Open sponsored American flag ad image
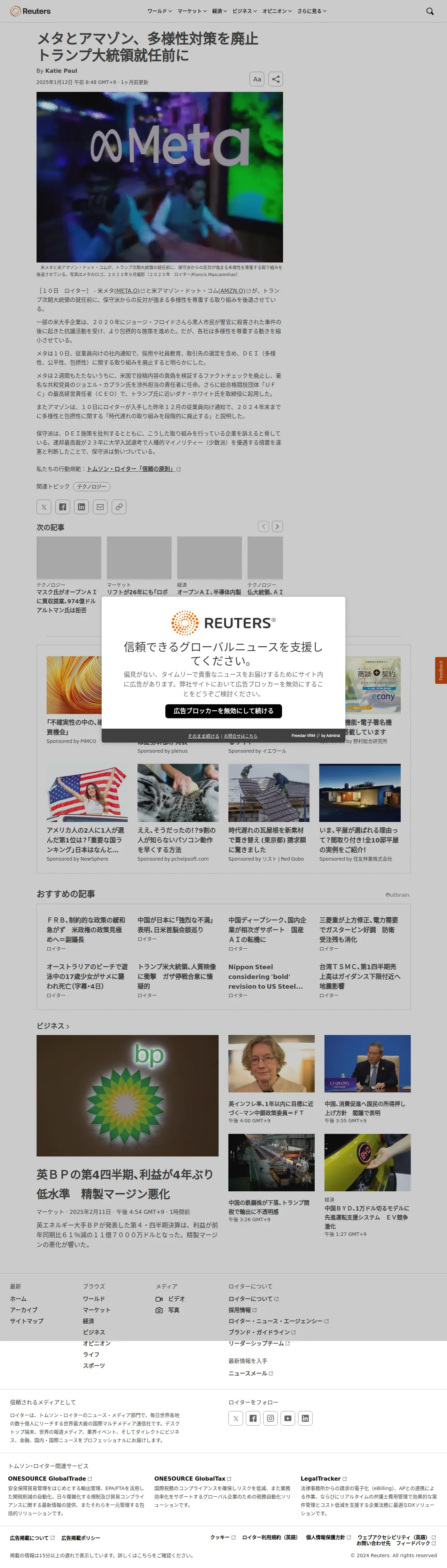The width and height of the screenshot is (447, 1568). 87,792
